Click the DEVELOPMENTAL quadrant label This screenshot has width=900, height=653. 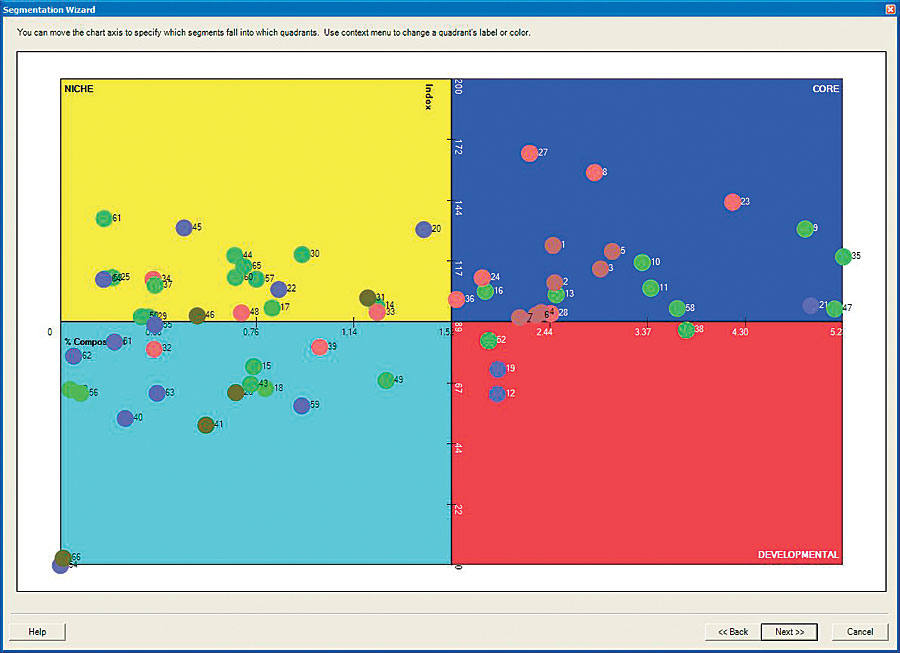(x=798, y=555)
